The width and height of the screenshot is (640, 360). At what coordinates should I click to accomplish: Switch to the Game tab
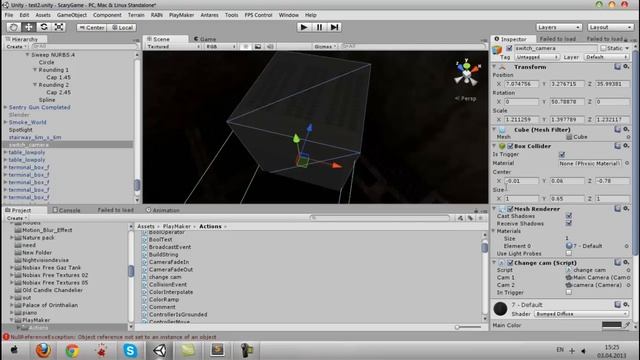click(x=205, y=39)
